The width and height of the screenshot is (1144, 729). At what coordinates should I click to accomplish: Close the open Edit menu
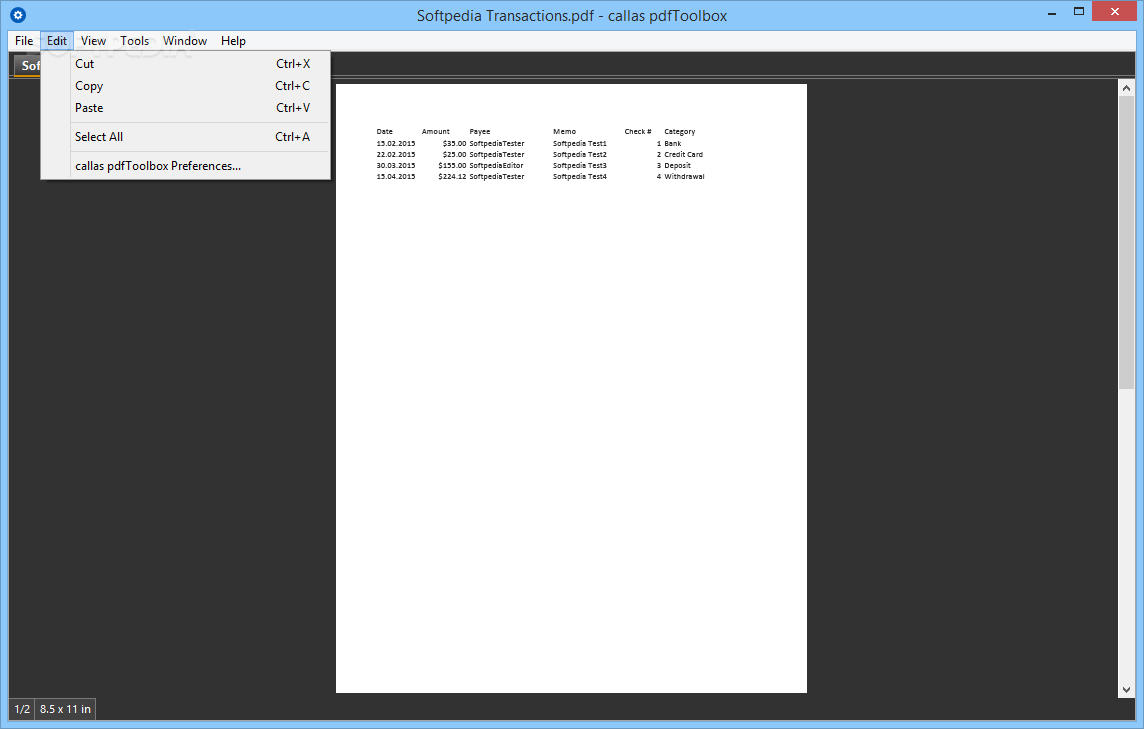click(x=57, y=41)
